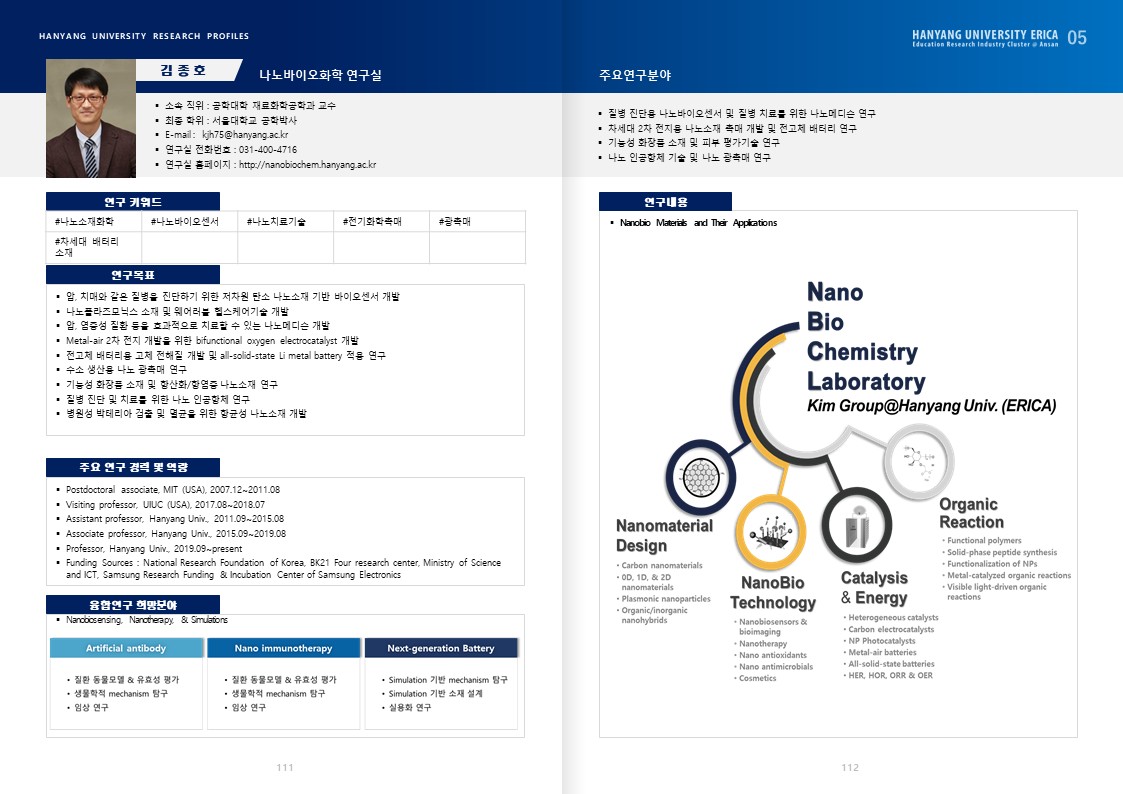
Task: Open the nanobiochem.hanyang.ac.kr homepage link
Action: click(x=307, y=165)
